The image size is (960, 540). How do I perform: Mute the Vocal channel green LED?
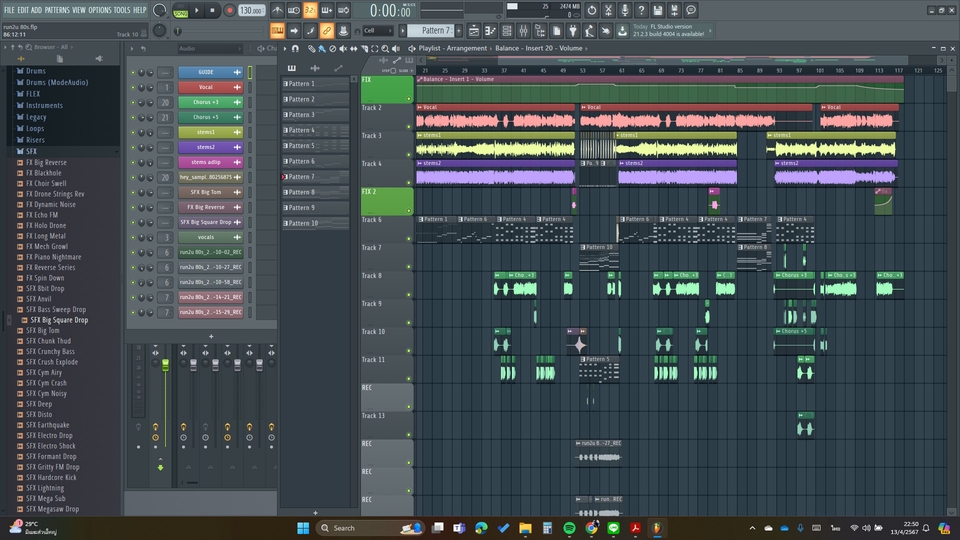(133, 88)
